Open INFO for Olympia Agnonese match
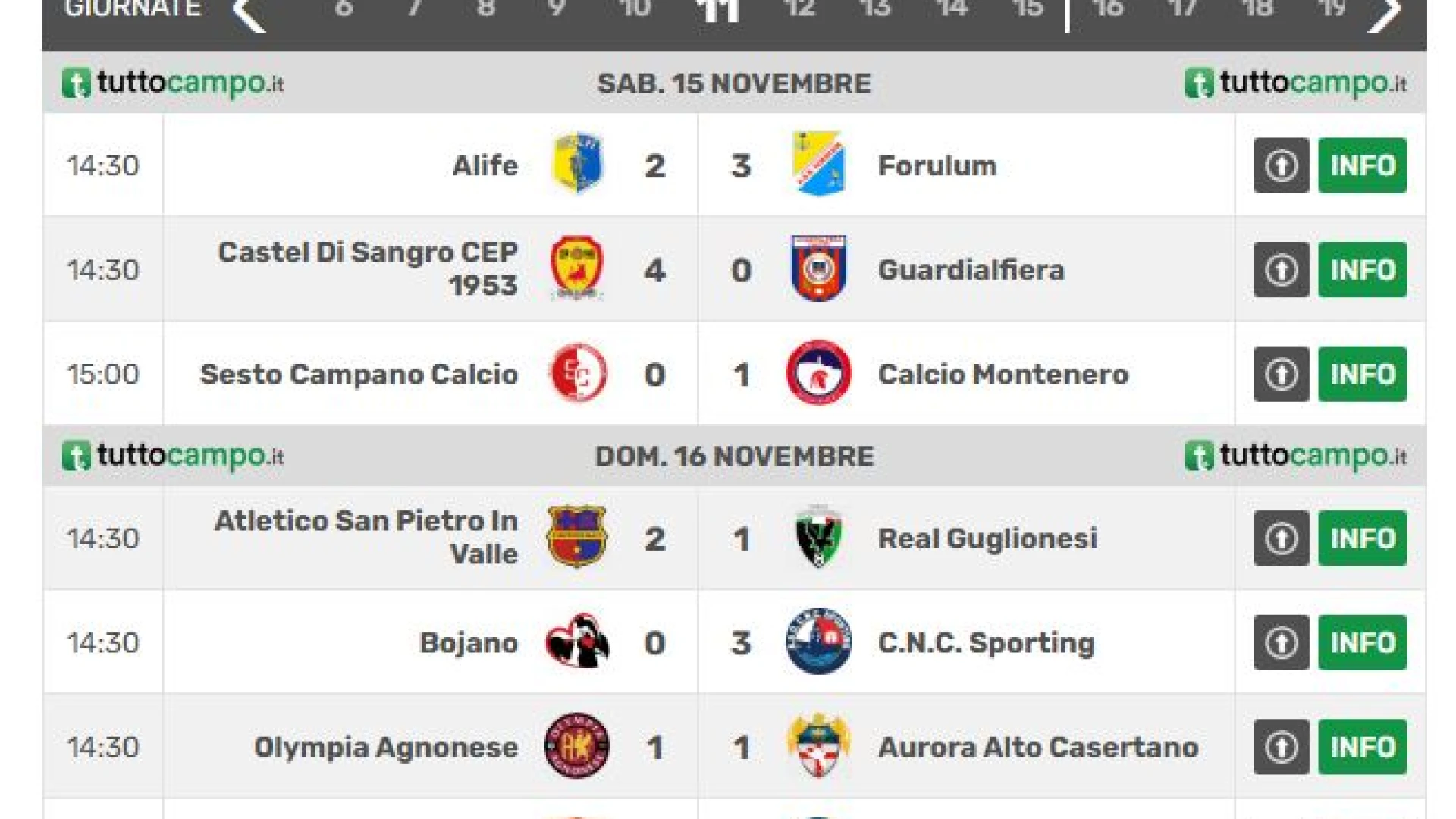 point(1362,747)
